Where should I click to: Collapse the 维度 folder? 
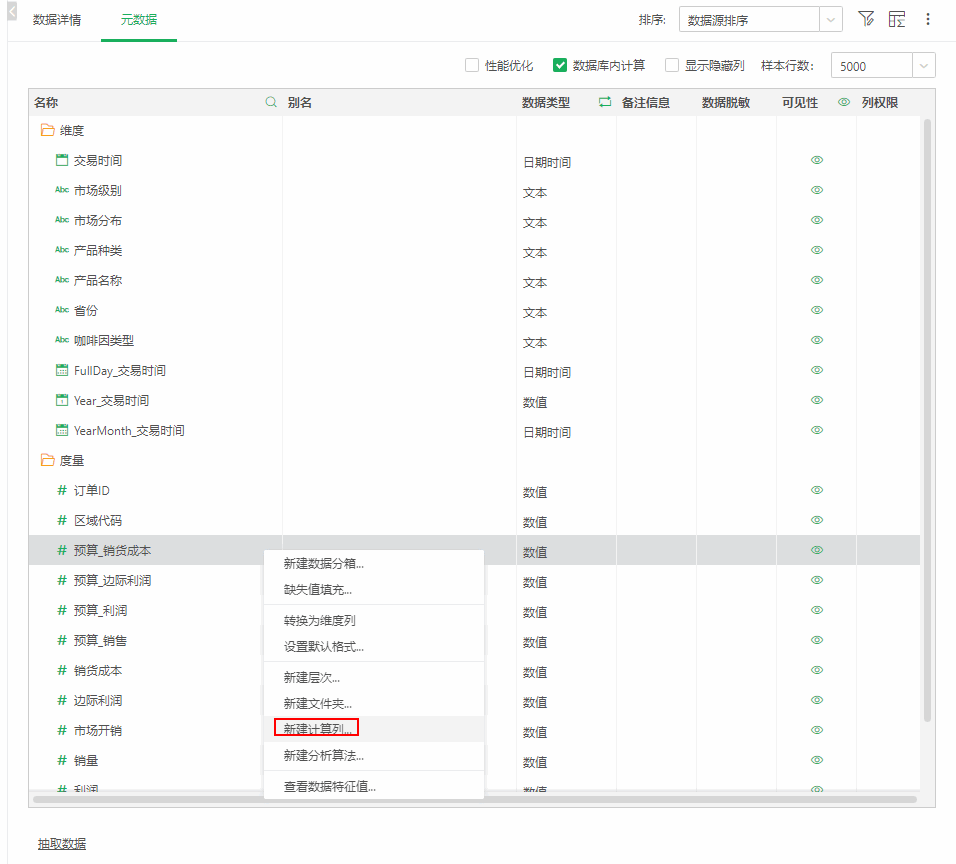[x=47, y=130]
